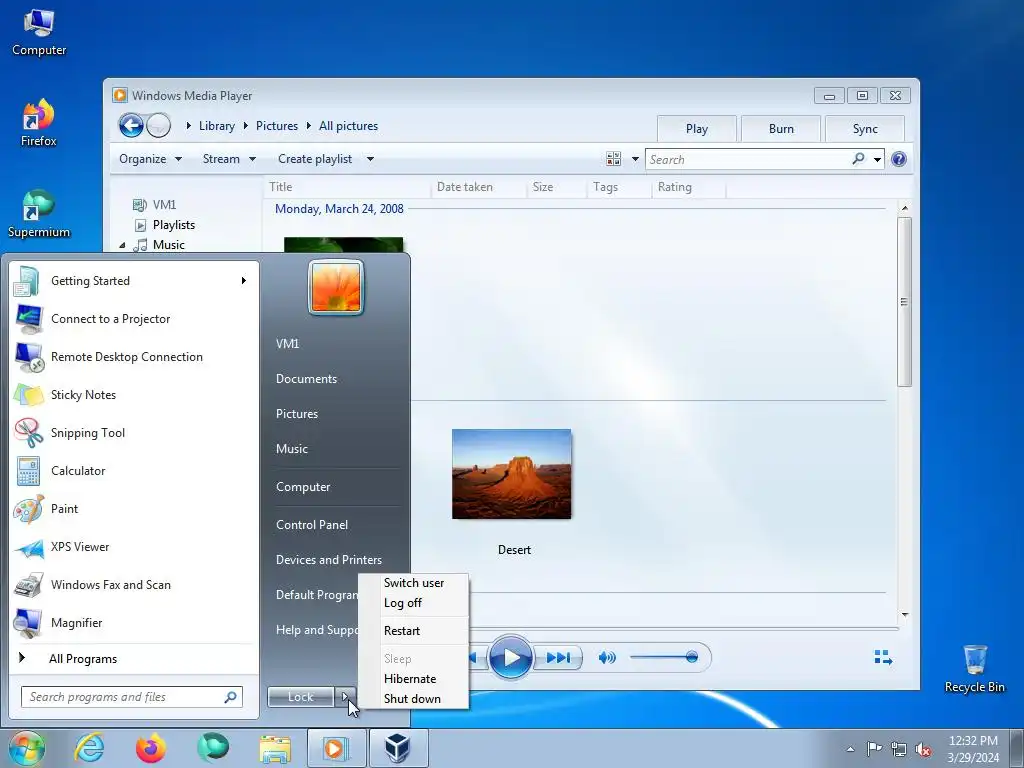The height and width of the screenshot is (768, 1024).
Task: Open Sticky Notes from Start menu
Action: click(x=134, y=394)
